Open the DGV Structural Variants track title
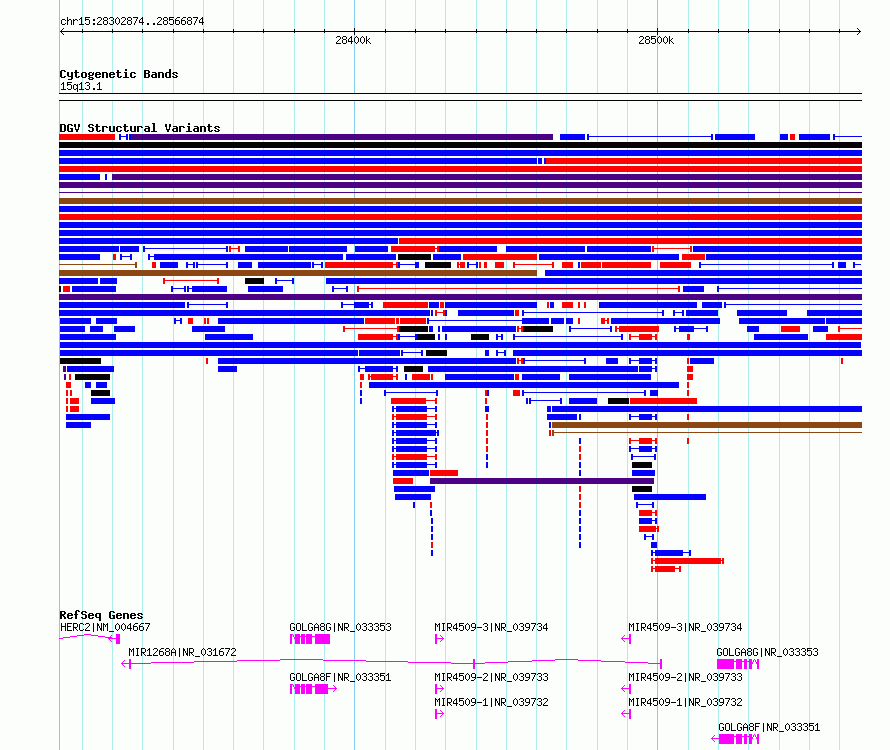The width and height of the screenshot is (890, 750). click(x=140, y=128)
